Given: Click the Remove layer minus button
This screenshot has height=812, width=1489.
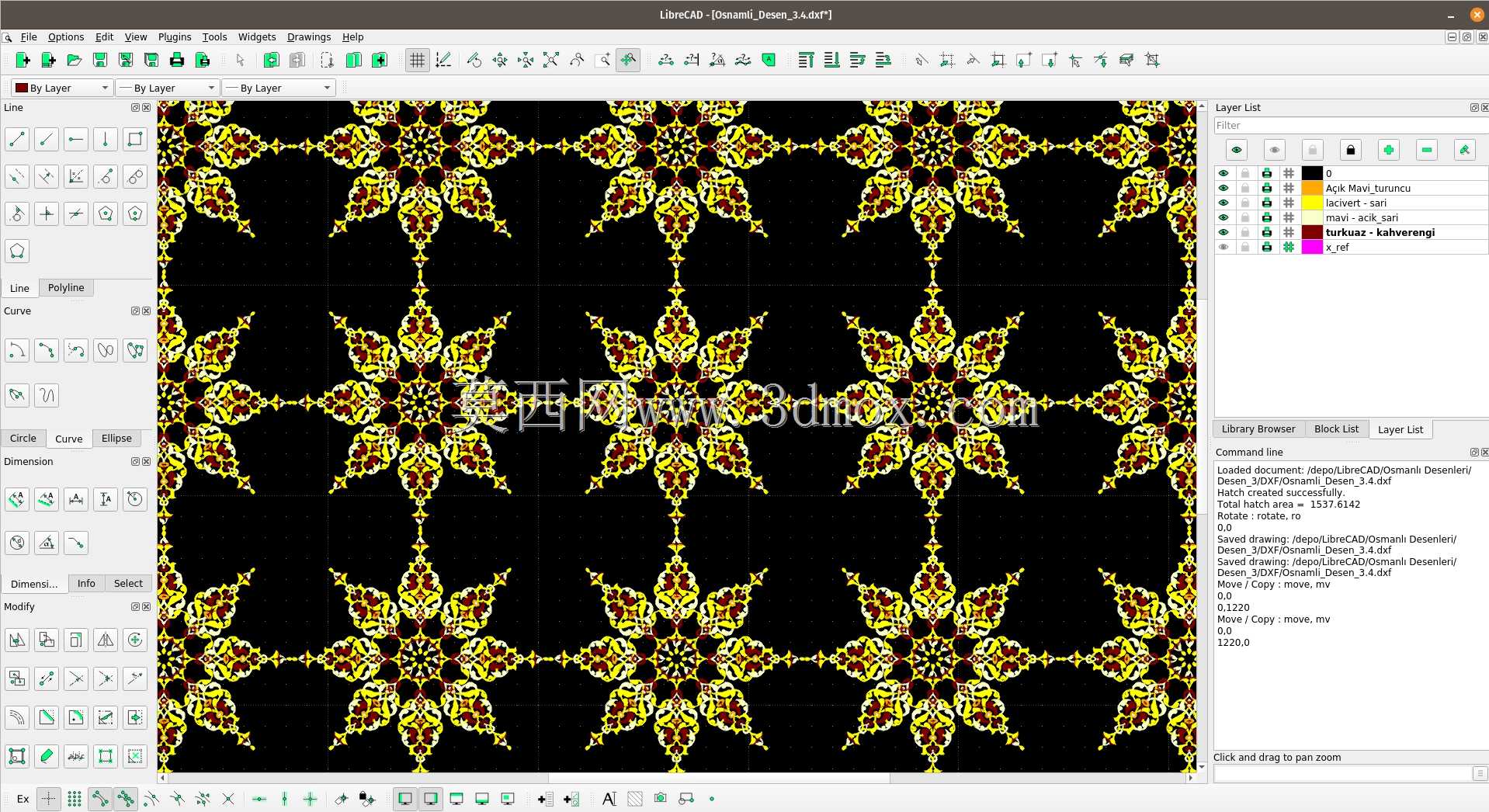Looking at the screenshot, I should coord(1427,150).
